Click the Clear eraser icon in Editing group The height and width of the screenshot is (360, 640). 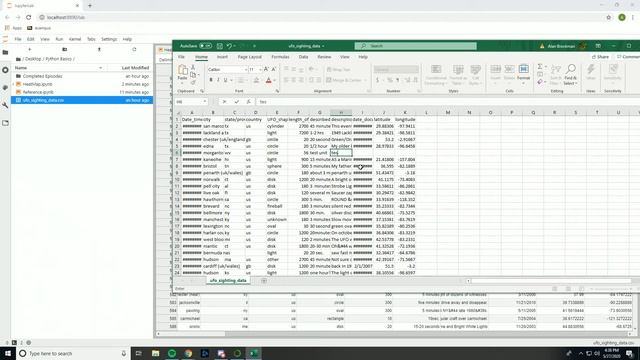click(540, 82)
